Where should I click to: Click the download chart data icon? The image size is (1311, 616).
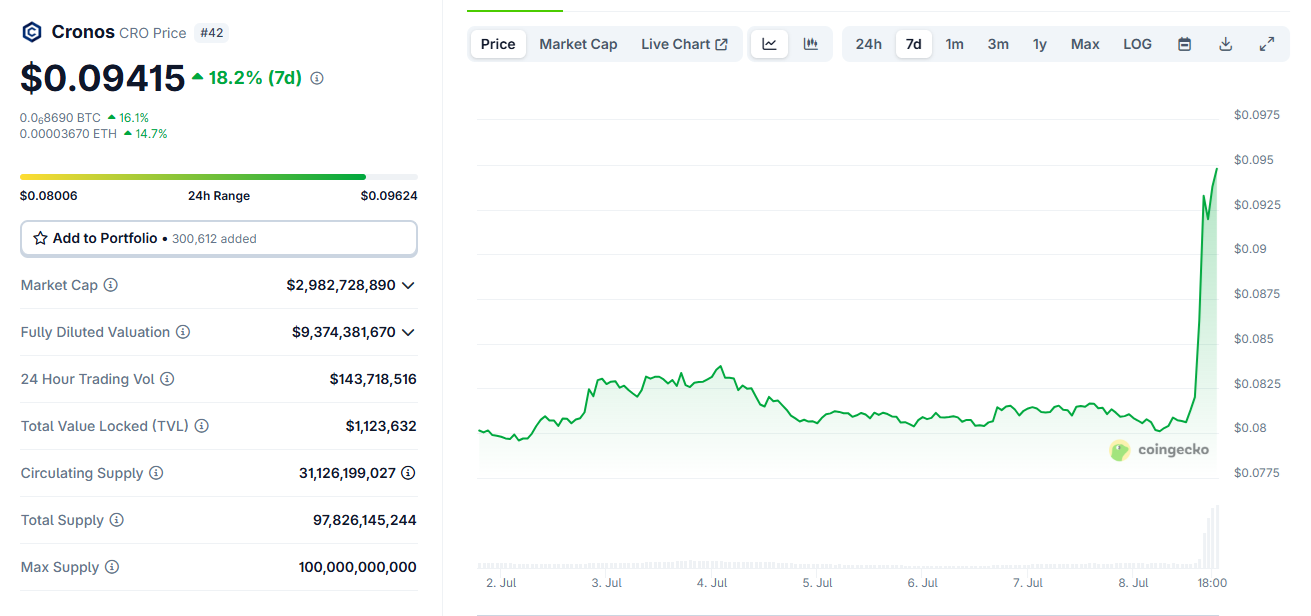point(1225,44)
